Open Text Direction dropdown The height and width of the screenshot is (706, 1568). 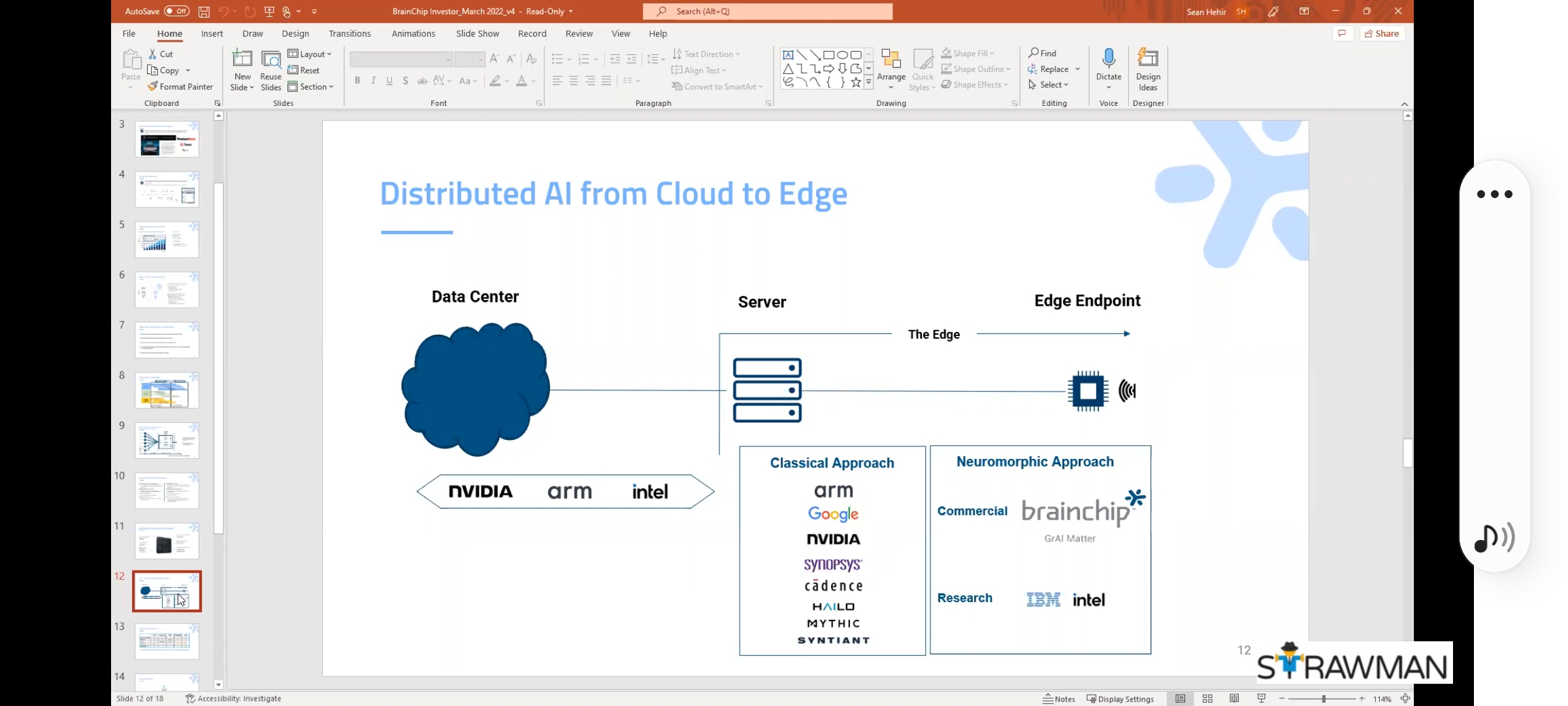(706, 54)
